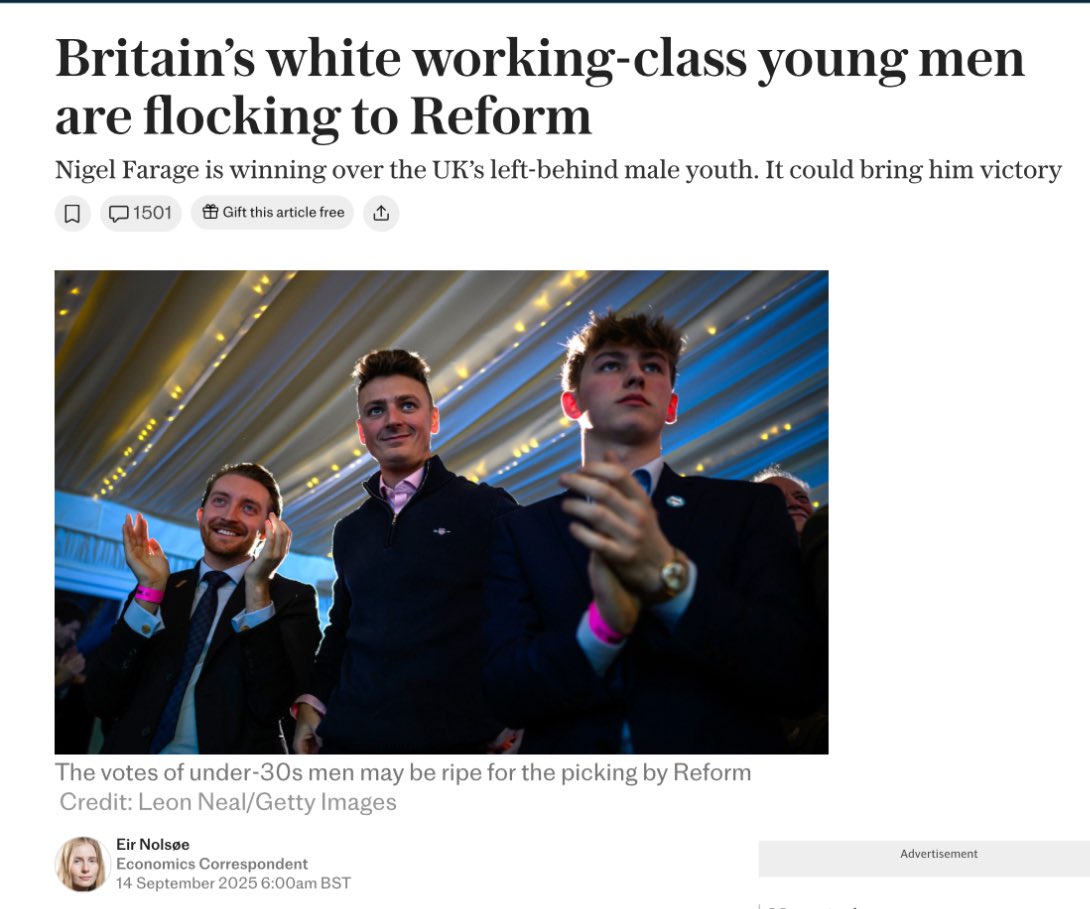
Task: Click the main article photo
Action: coord(441,512)
